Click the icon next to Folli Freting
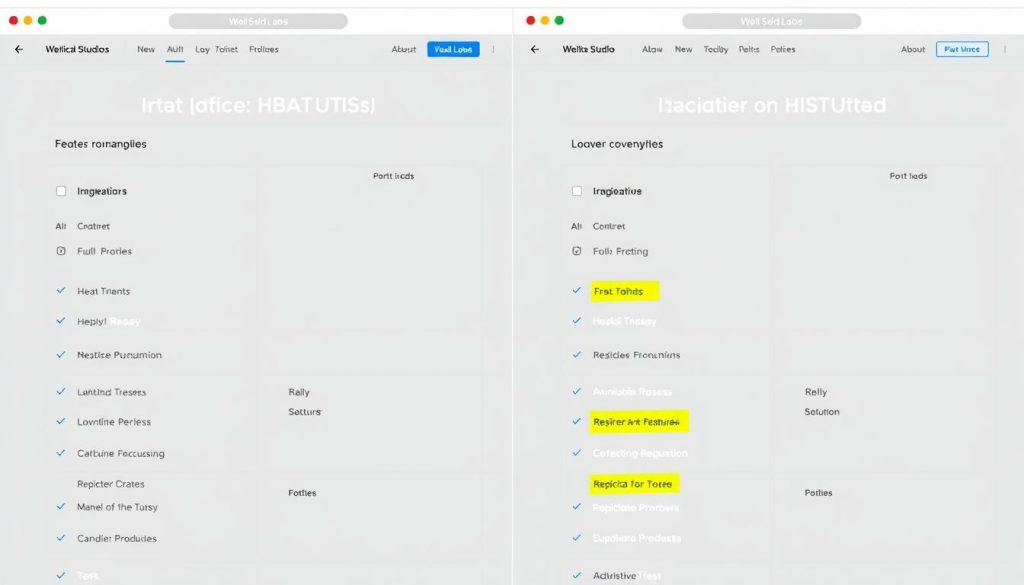This screenshot has width=1024, height=585. (x=575, y=251)
